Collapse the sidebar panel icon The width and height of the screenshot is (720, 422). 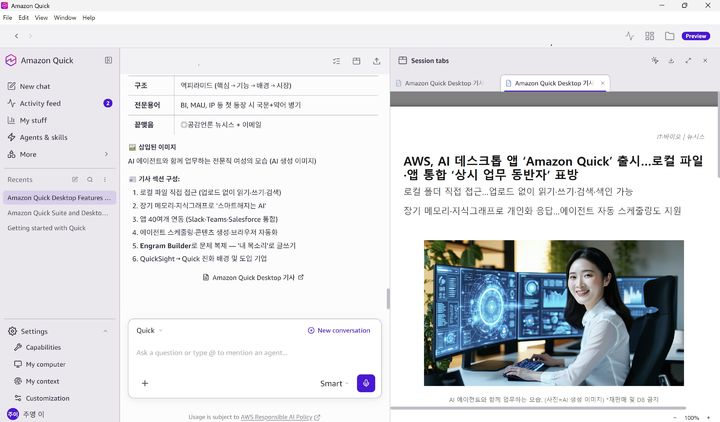[108, 60]
